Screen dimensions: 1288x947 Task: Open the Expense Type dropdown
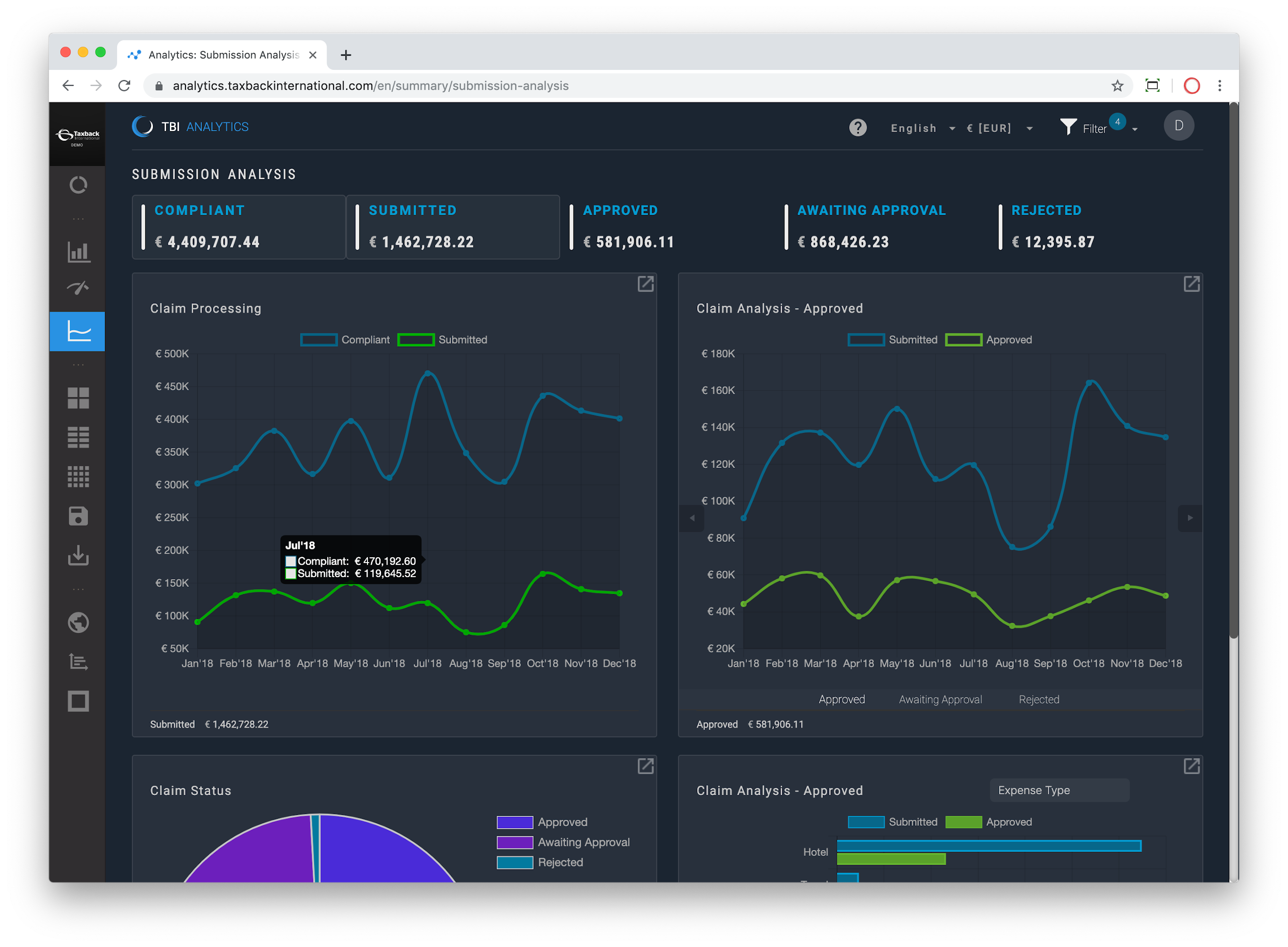(x=1059, y=790)
